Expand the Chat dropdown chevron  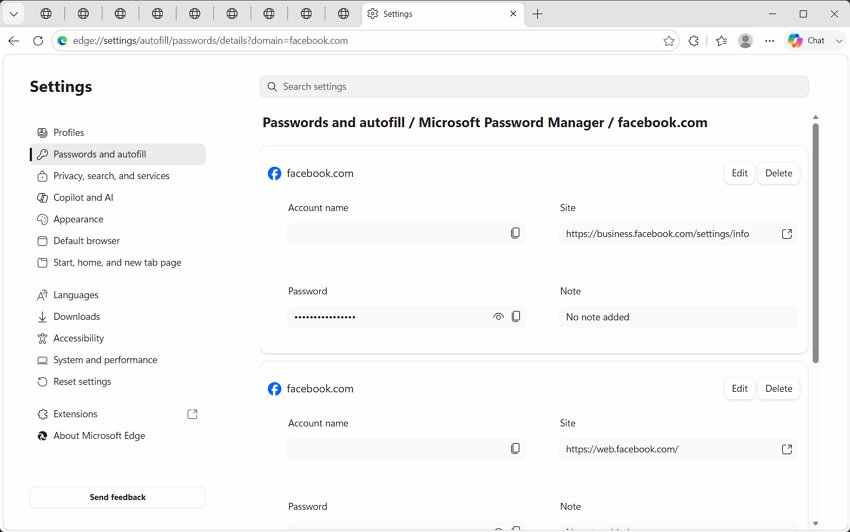tap(839, 41)
